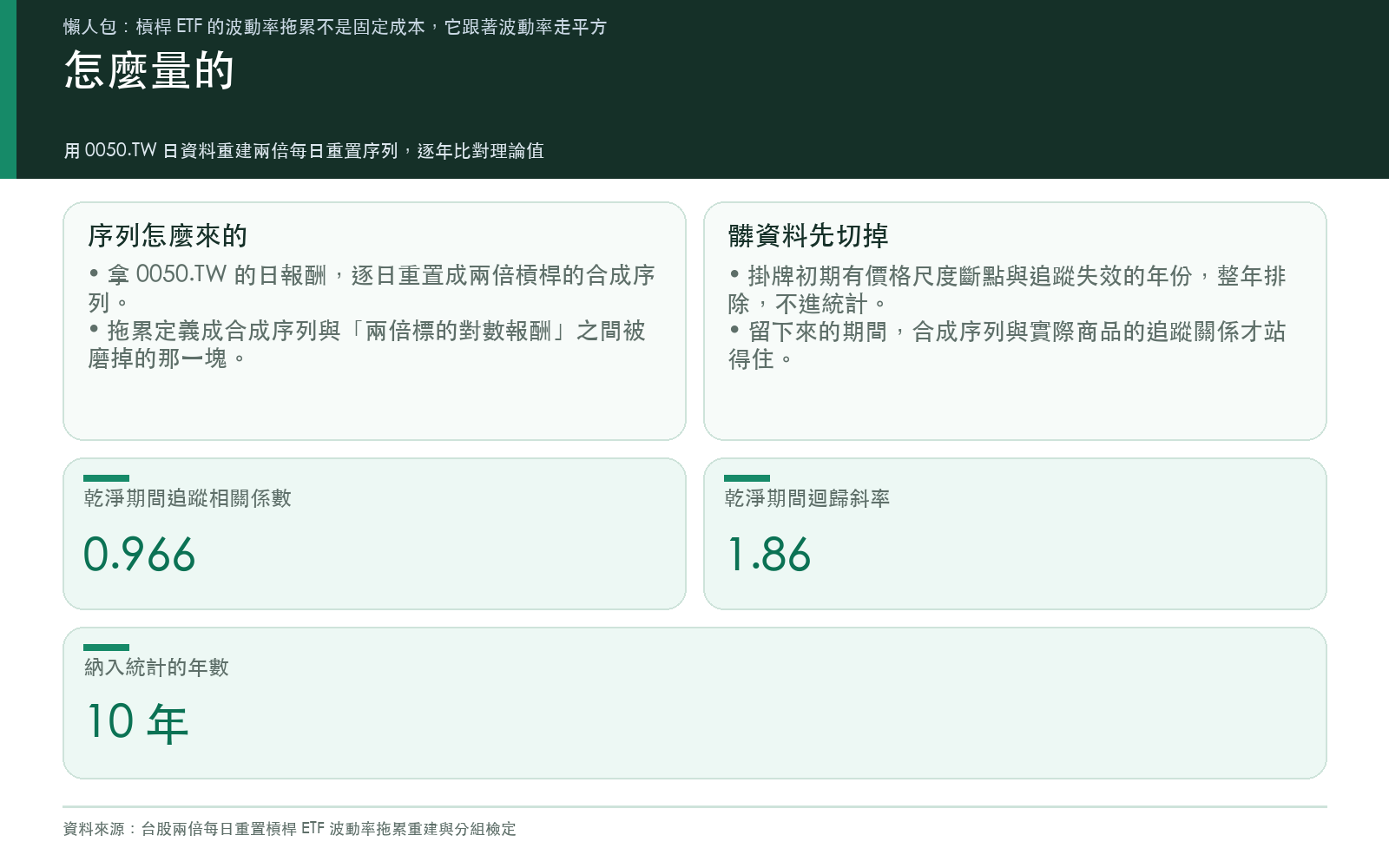Select the value 0.966
Image resolution: width=1389 pixels, height=868 pixels.
140,554
